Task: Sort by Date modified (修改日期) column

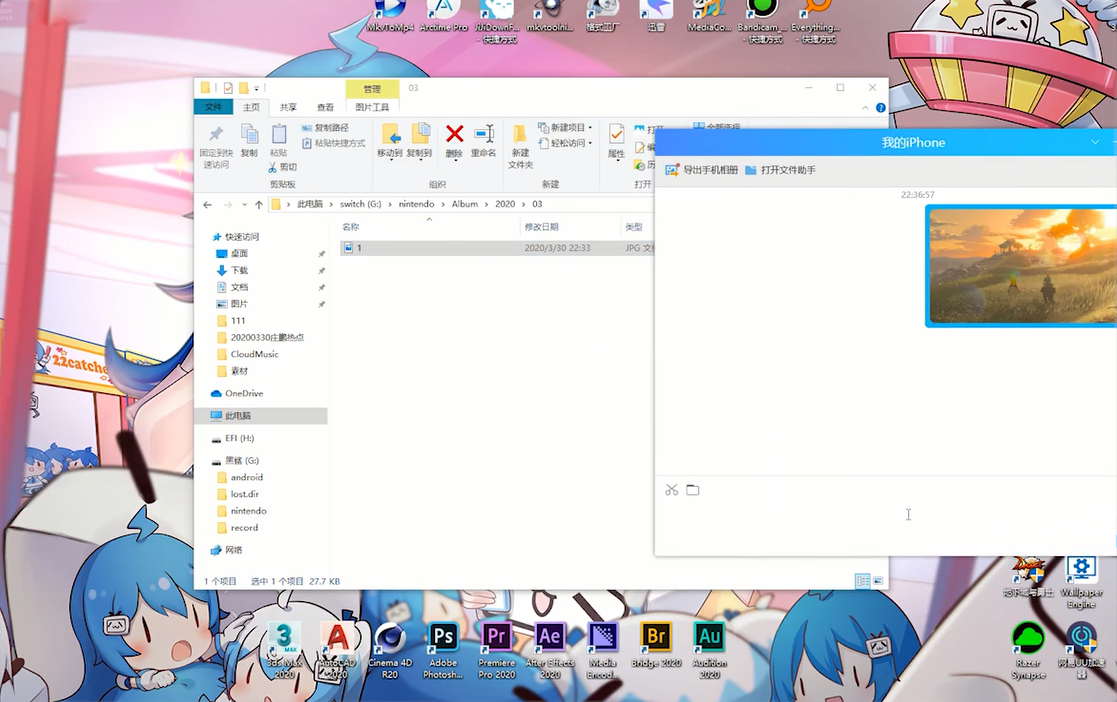Action: tap(570, 227)
